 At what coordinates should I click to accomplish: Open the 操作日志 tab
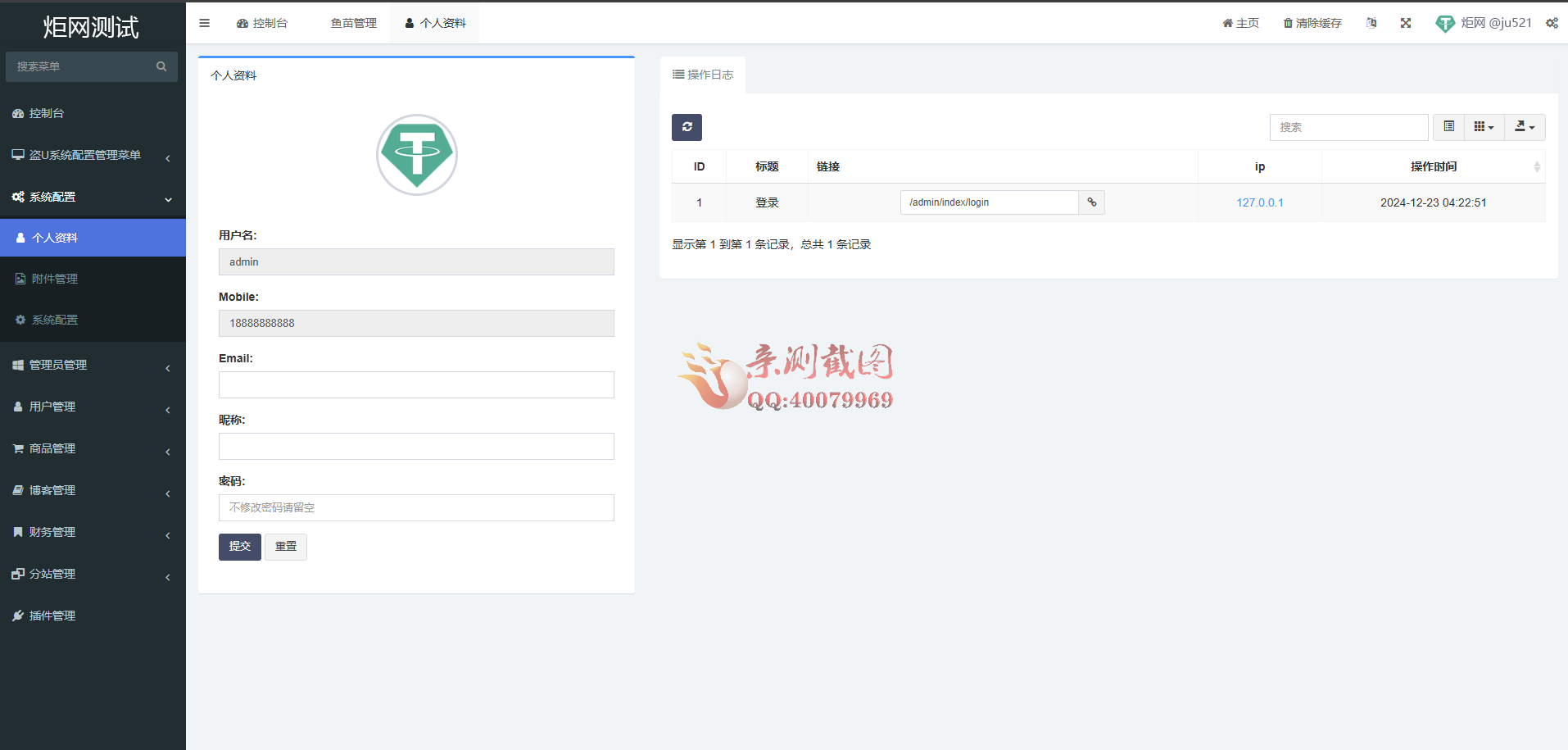(x=703, y=74)
